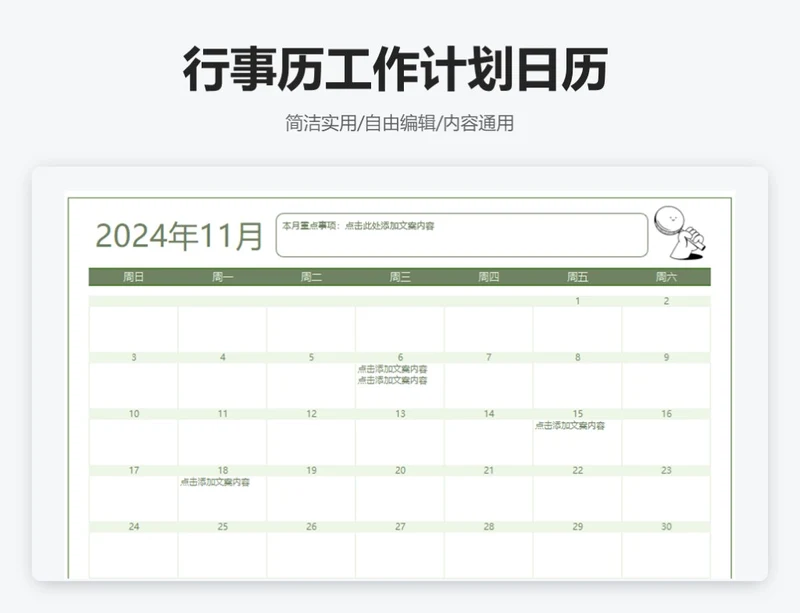Click the date cell numbered 3
Screen dimensions: 800x613
(x=134, y=357)
